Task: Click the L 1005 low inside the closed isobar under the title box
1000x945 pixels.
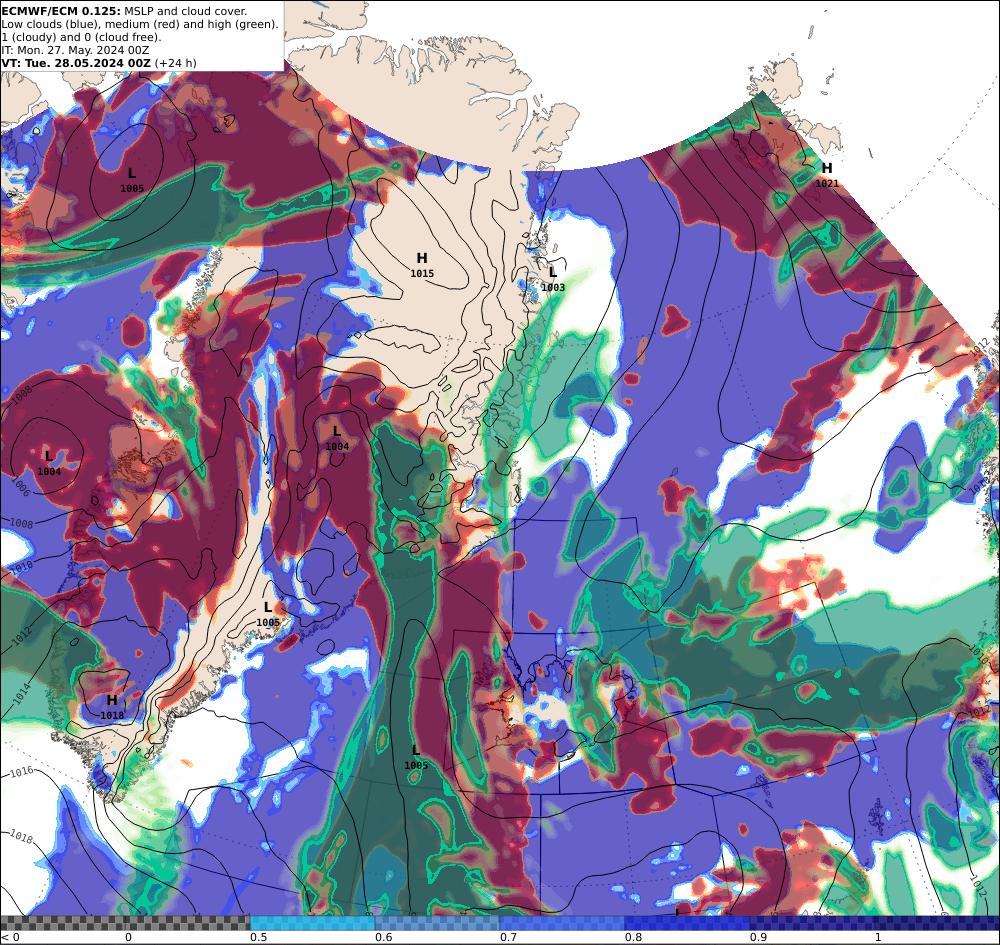Action: [131, 180]
